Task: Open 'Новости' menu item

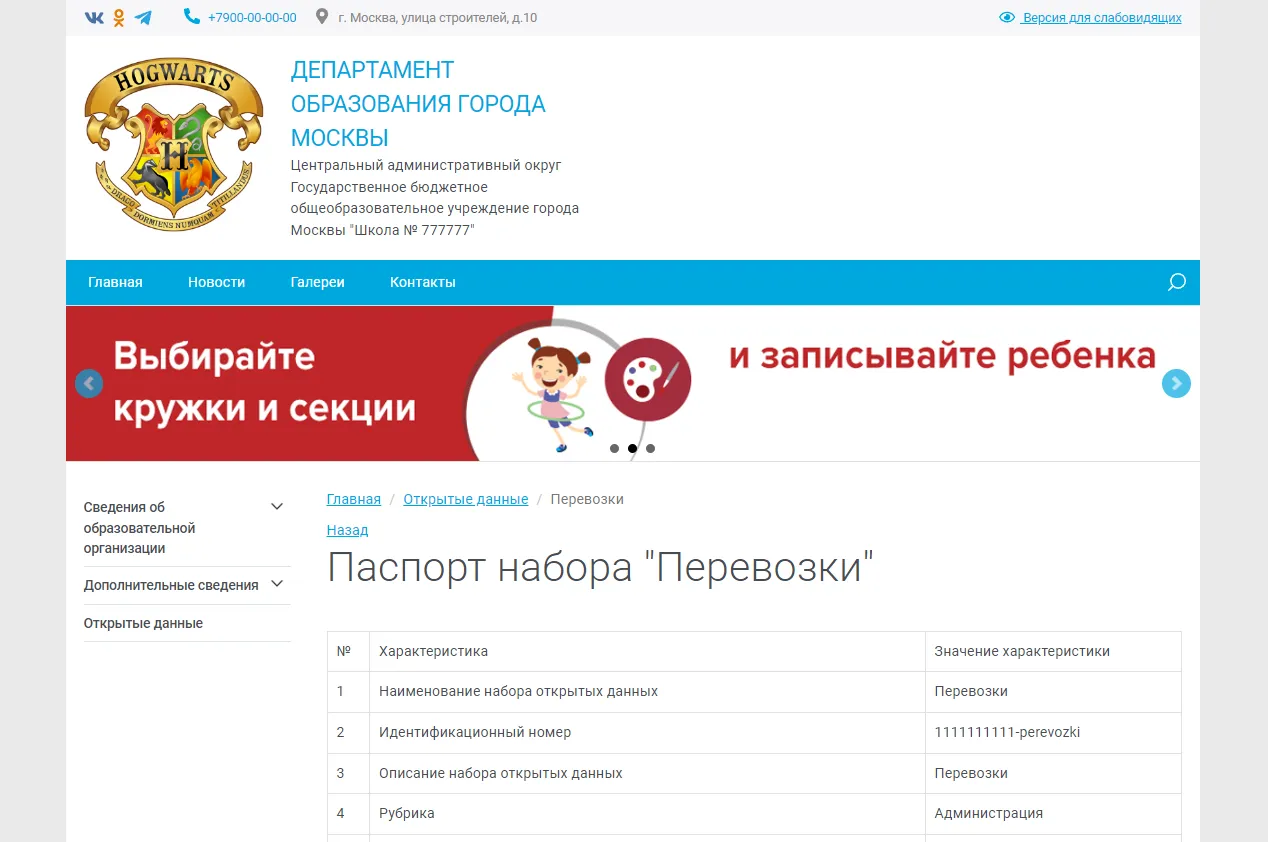Action: pos(216,282)
